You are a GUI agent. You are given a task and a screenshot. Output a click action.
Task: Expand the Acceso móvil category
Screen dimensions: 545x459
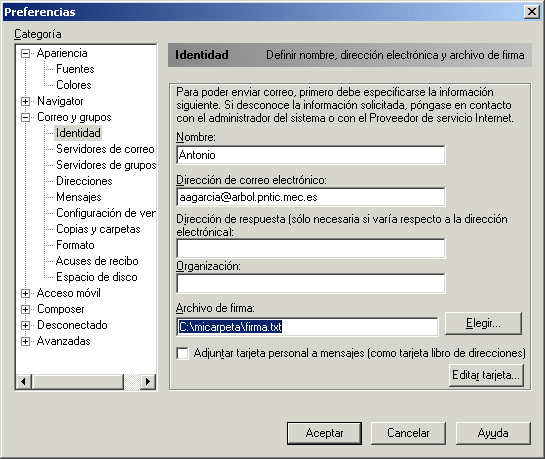(x=25, y=293)
